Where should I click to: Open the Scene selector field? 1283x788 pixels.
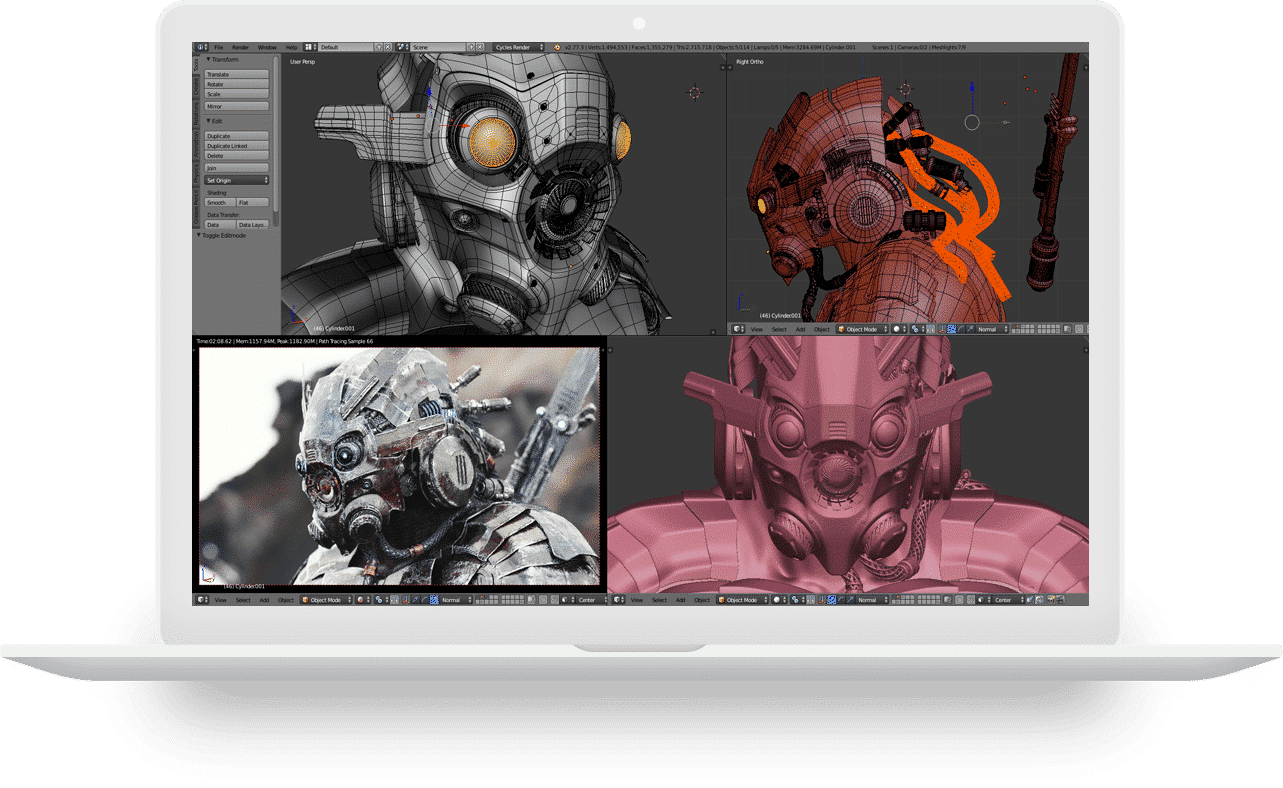(438, 47)
